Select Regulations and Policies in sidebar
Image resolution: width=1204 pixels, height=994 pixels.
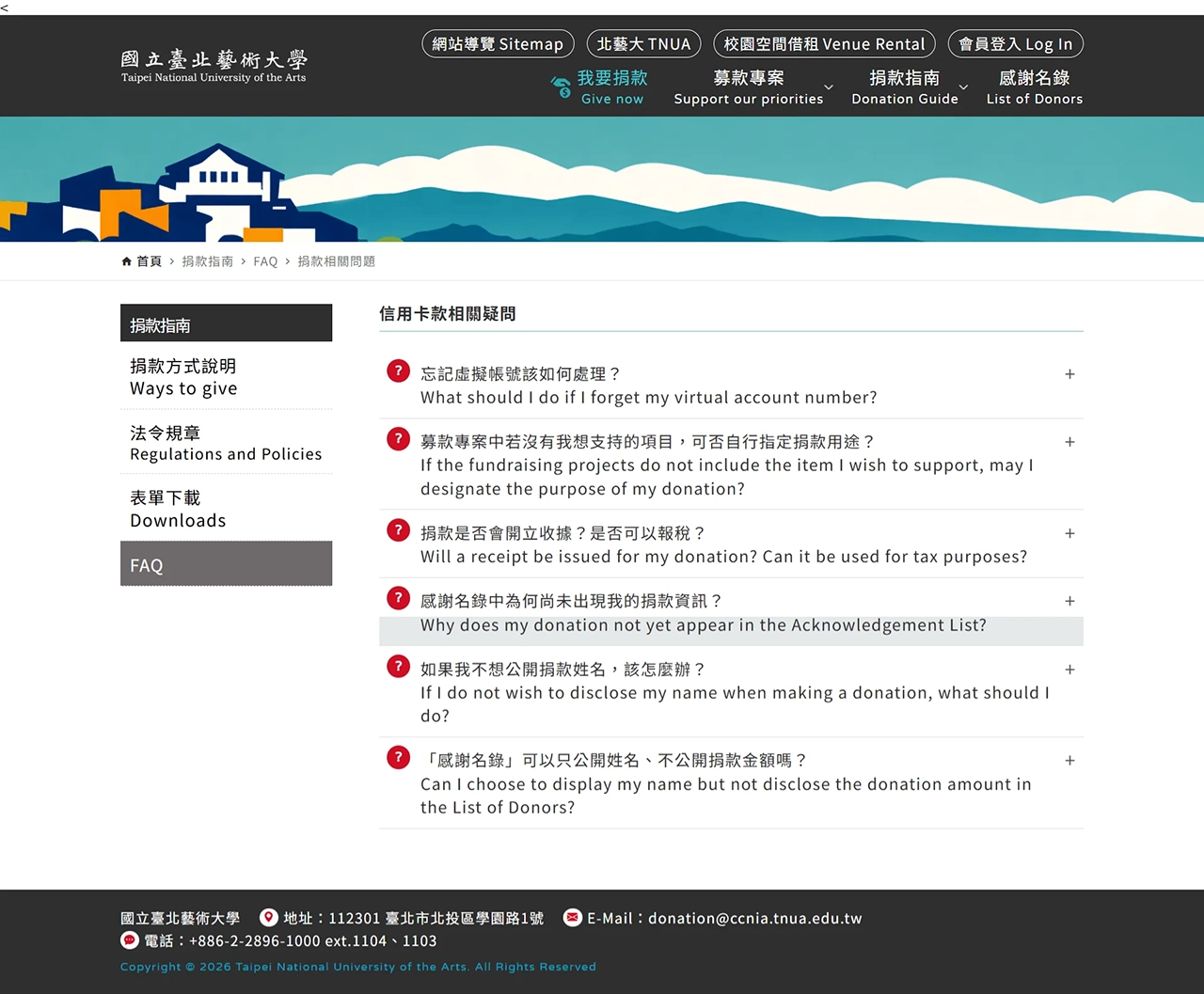pyautogui.click(x=226, y=443)
